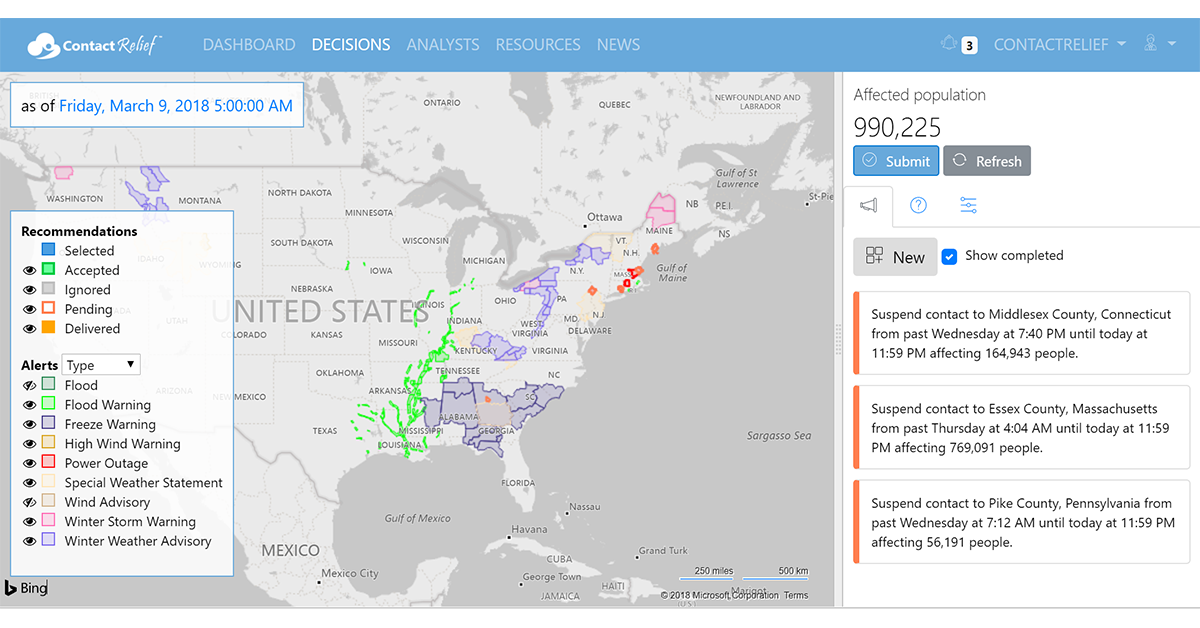Click the Winter Storm Warning pink swatch
Screen dimensions: 1200x628
(x=48, y=522)
